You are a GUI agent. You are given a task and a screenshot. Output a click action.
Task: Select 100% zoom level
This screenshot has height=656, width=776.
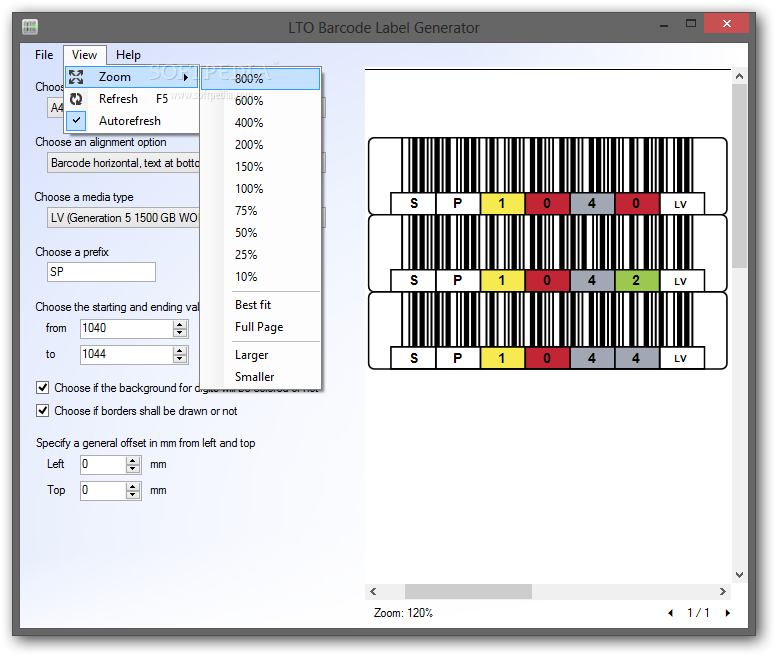click(260, 189)
